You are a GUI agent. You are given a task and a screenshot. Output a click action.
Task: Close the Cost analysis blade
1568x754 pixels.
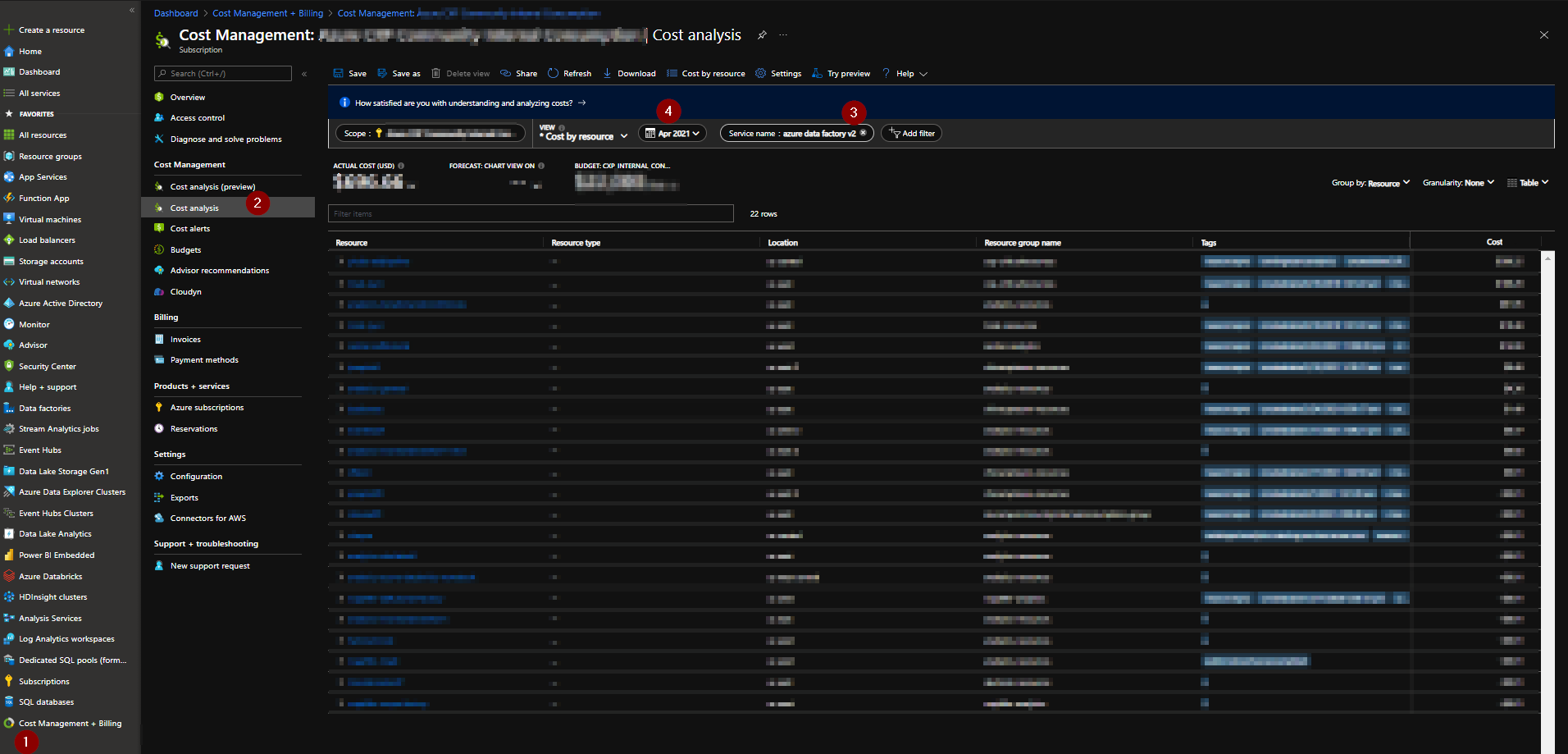pos(1544,35)
